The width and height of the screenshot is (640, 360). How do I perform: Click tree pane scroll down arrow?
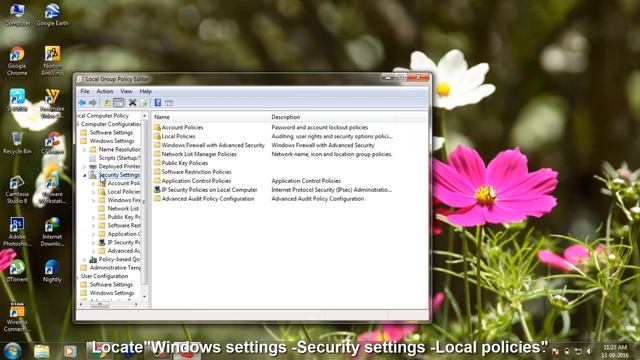tap(144, 297)
